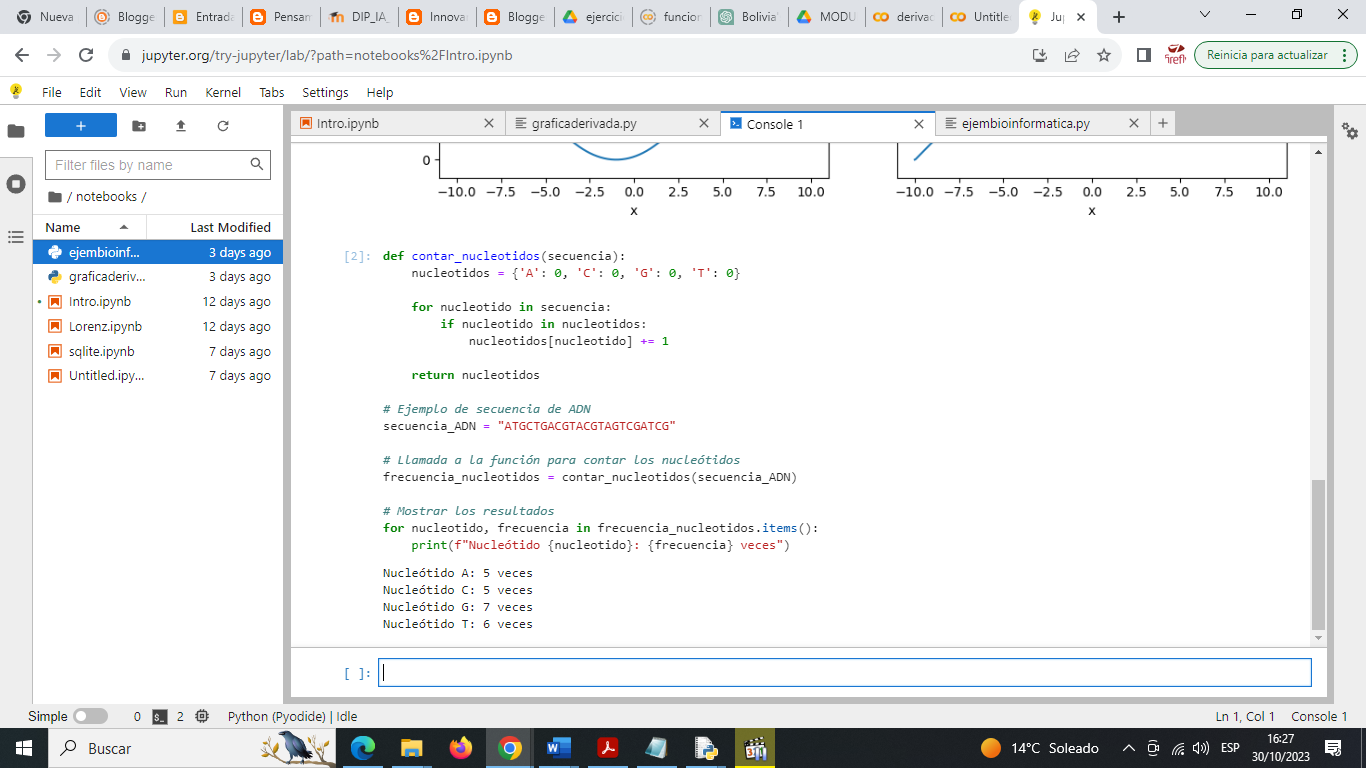Open the View menu
Screen dimensions: 1366x768
click(133, 92)
